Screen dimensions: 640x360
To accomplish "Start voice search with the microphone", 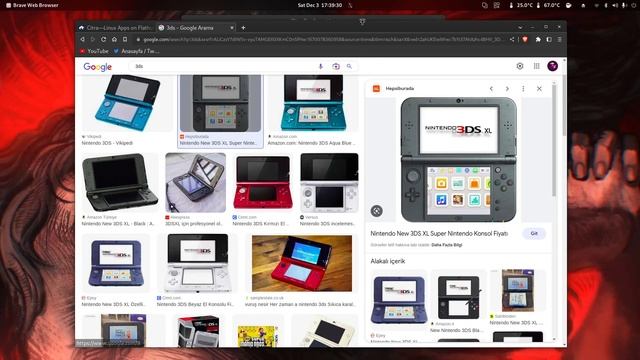I will (x=320, y=66).
